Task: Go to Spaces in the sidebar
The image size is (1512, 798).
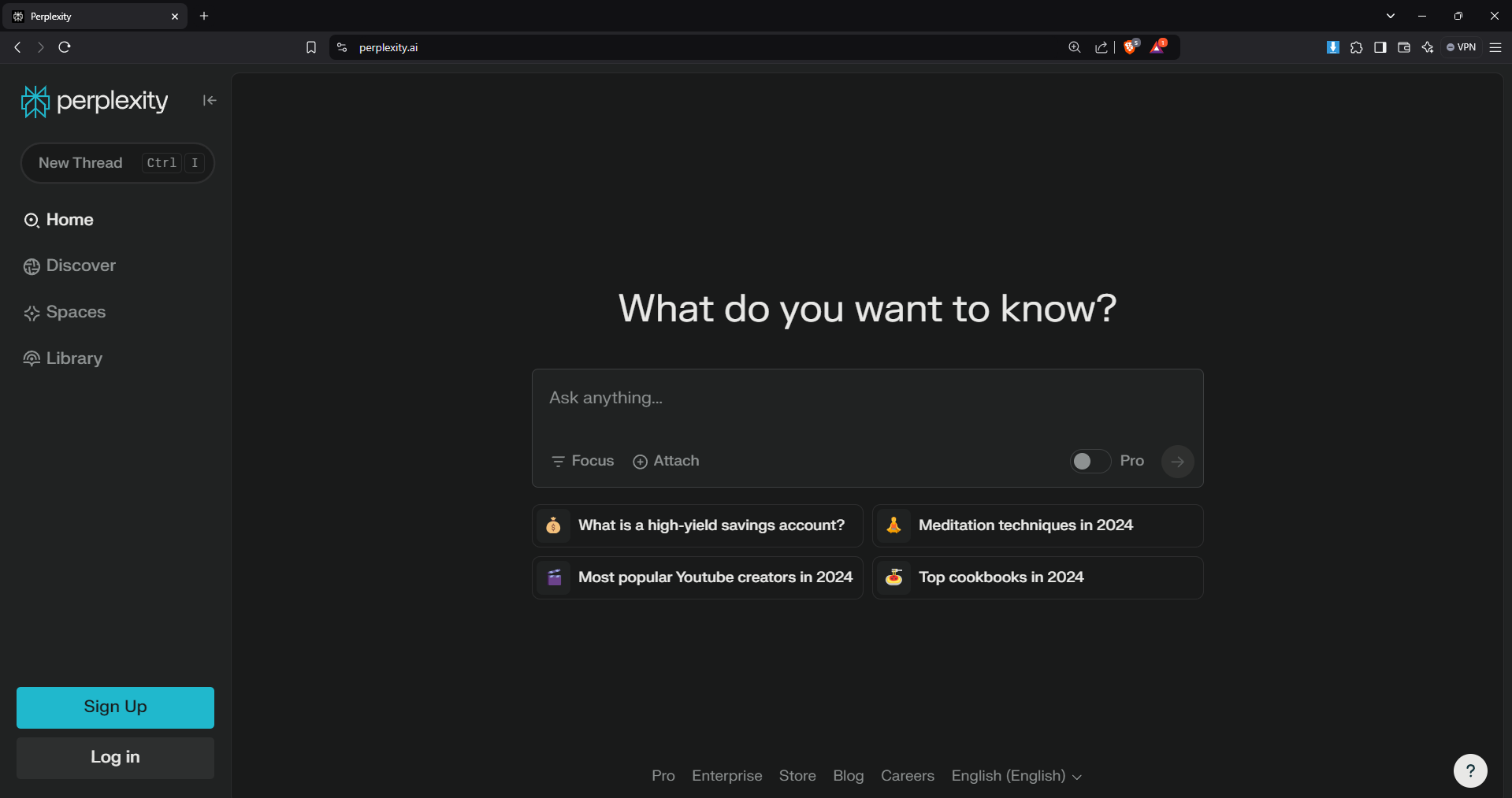Action: 65,313
